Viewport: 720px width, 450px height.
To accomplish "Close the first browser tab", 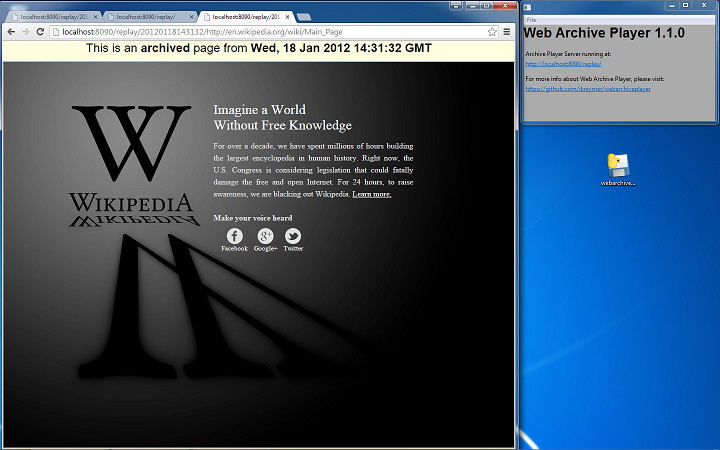I will point(96,17).
